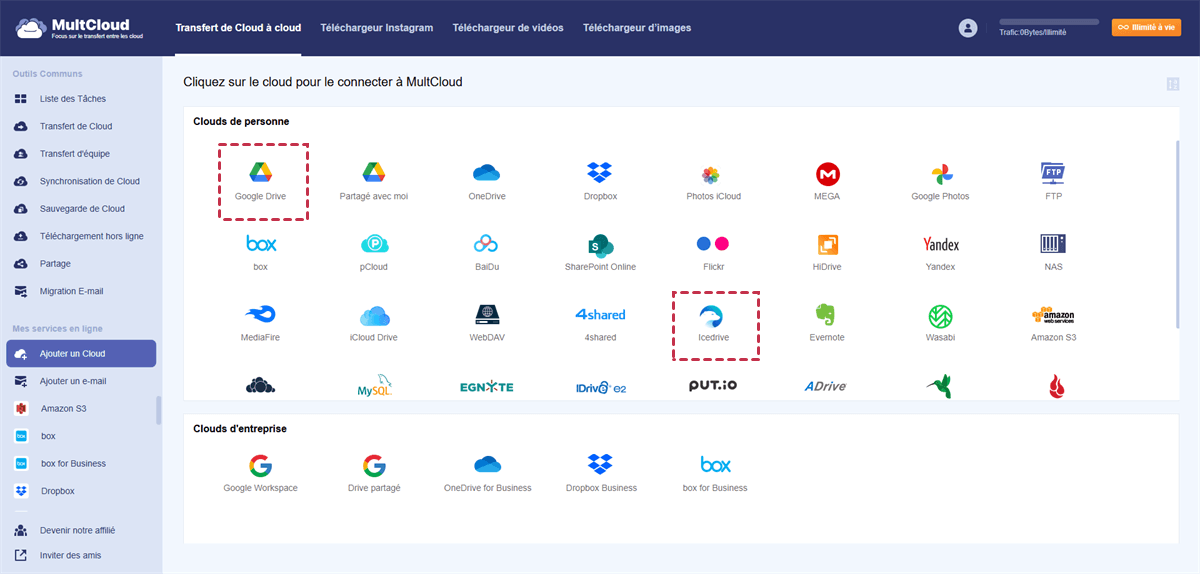Switch to Téléchargeur Instagram tab
This screenshot has width=1200, height=574.
[377, 28]
